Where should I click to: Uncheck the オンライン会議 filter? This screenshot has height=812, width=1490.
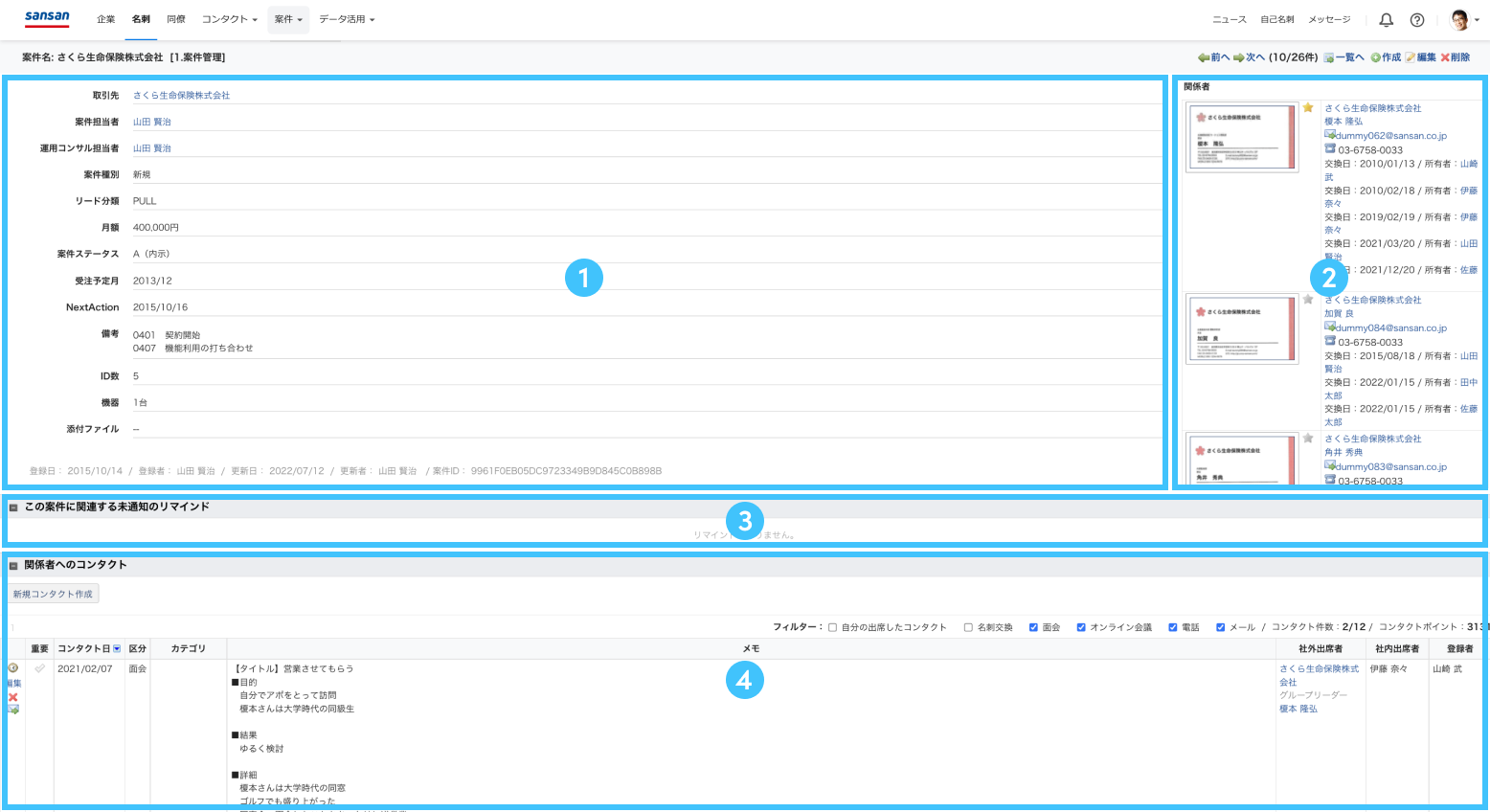pyautogui.click(x=1081, y=627)
